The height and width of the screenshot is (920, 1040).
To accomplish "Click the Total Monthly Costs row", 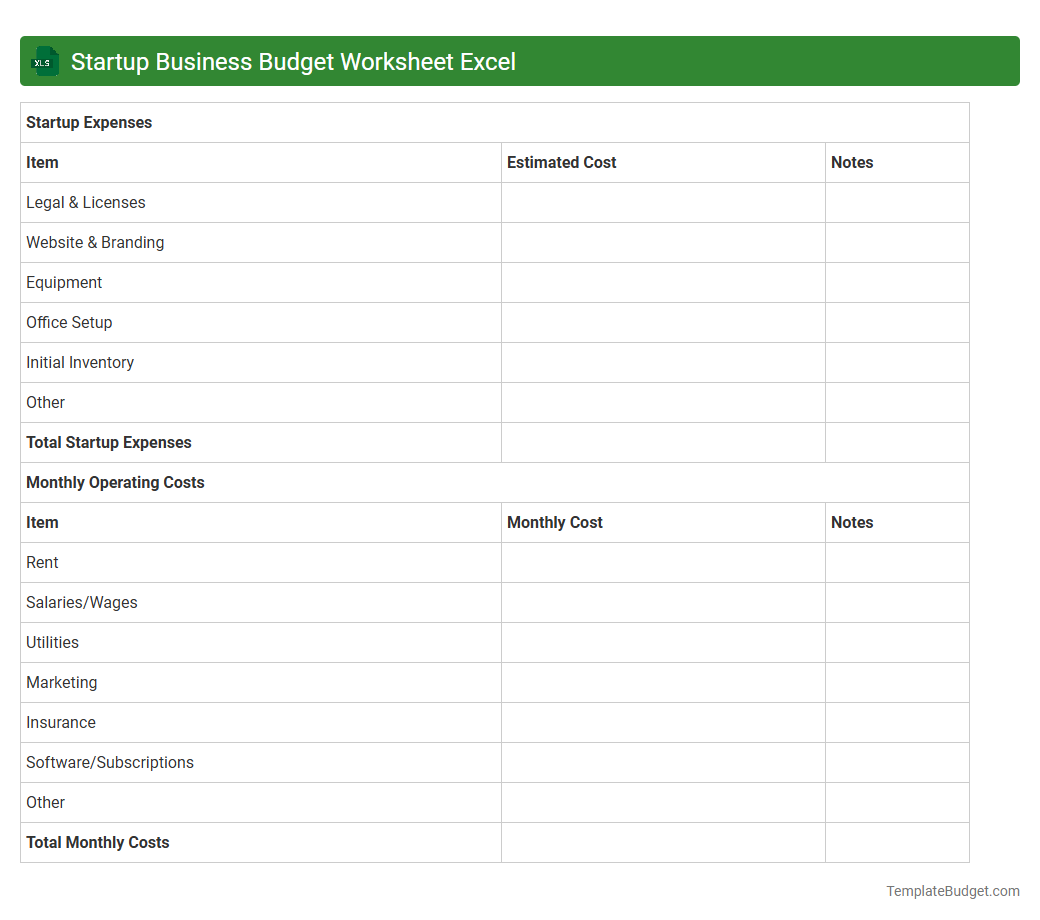I will click(x=97, y=842).
